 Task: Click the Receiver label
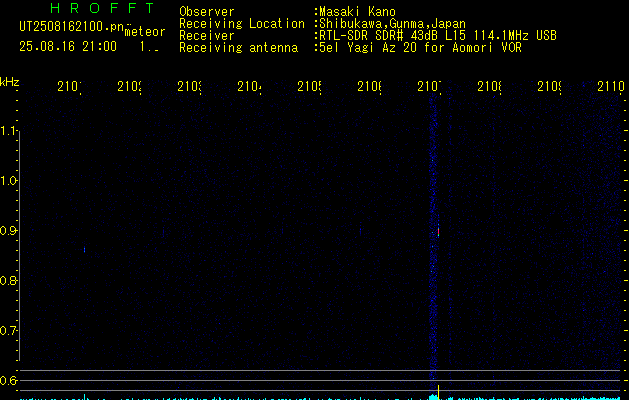coord(207,36)
